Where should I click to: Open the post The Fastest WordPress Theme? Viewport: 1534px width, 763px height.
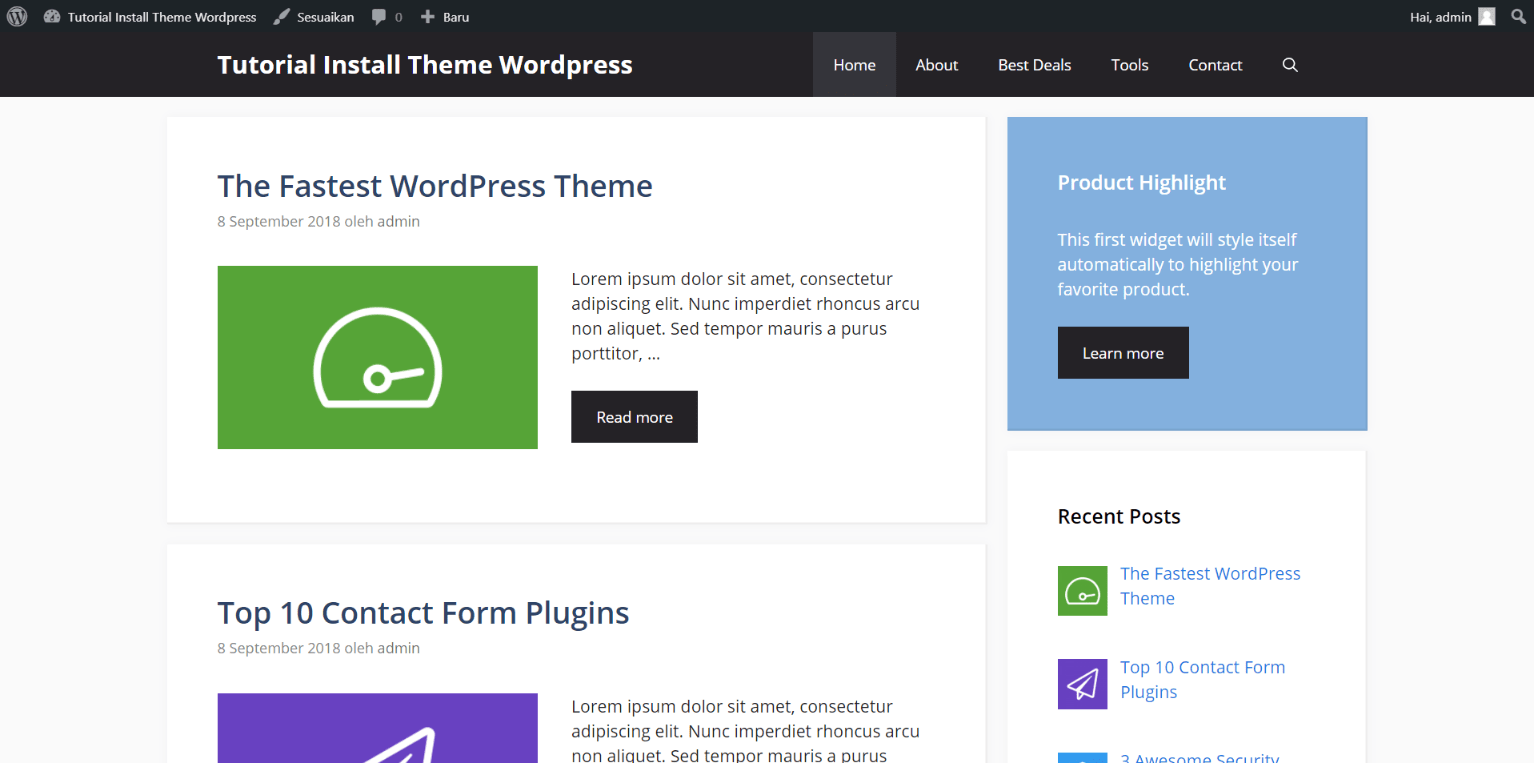(x=435, y=185)
